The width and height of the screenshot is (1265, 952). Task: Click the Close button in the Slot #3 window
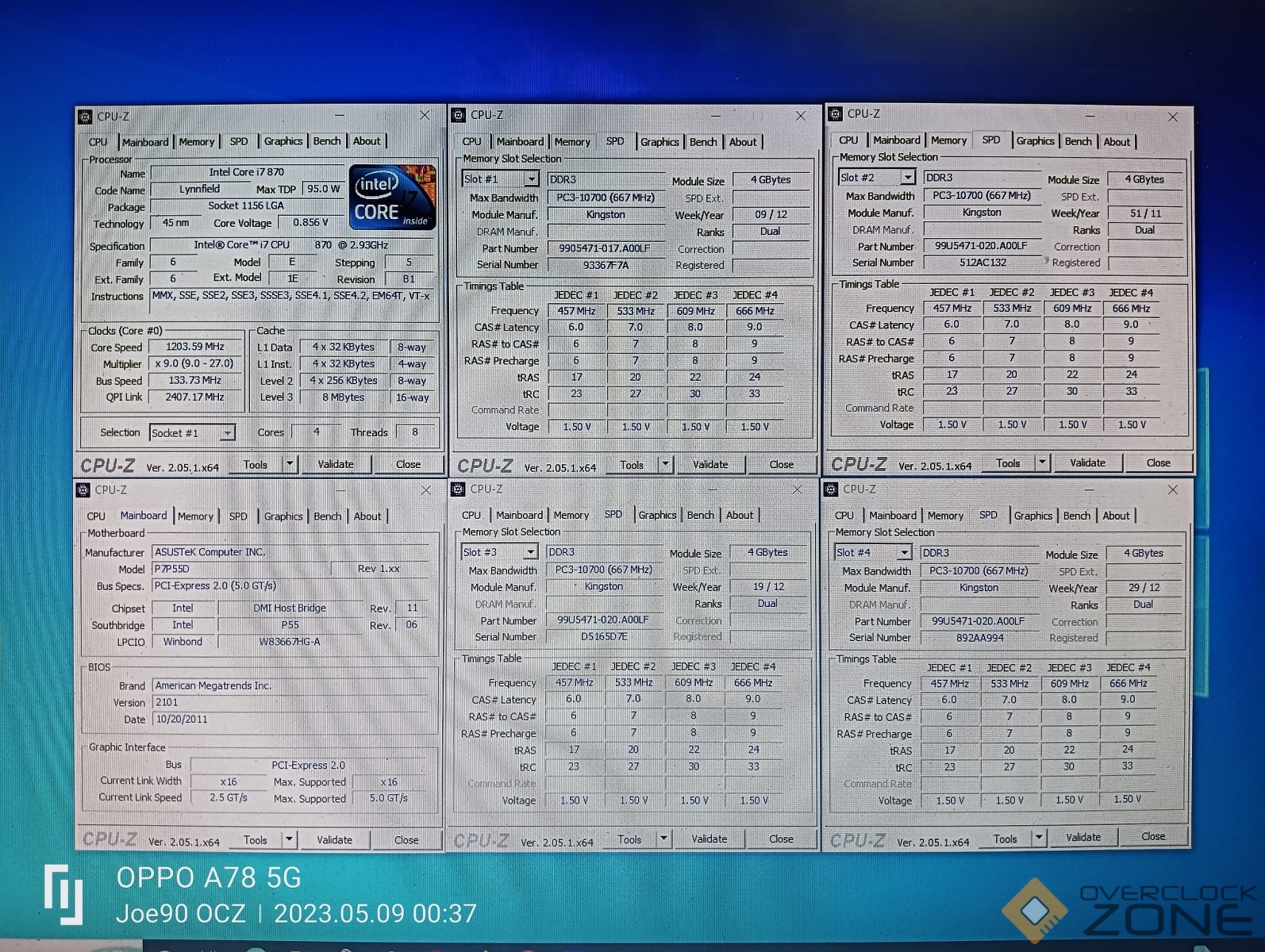pos(781,839)
